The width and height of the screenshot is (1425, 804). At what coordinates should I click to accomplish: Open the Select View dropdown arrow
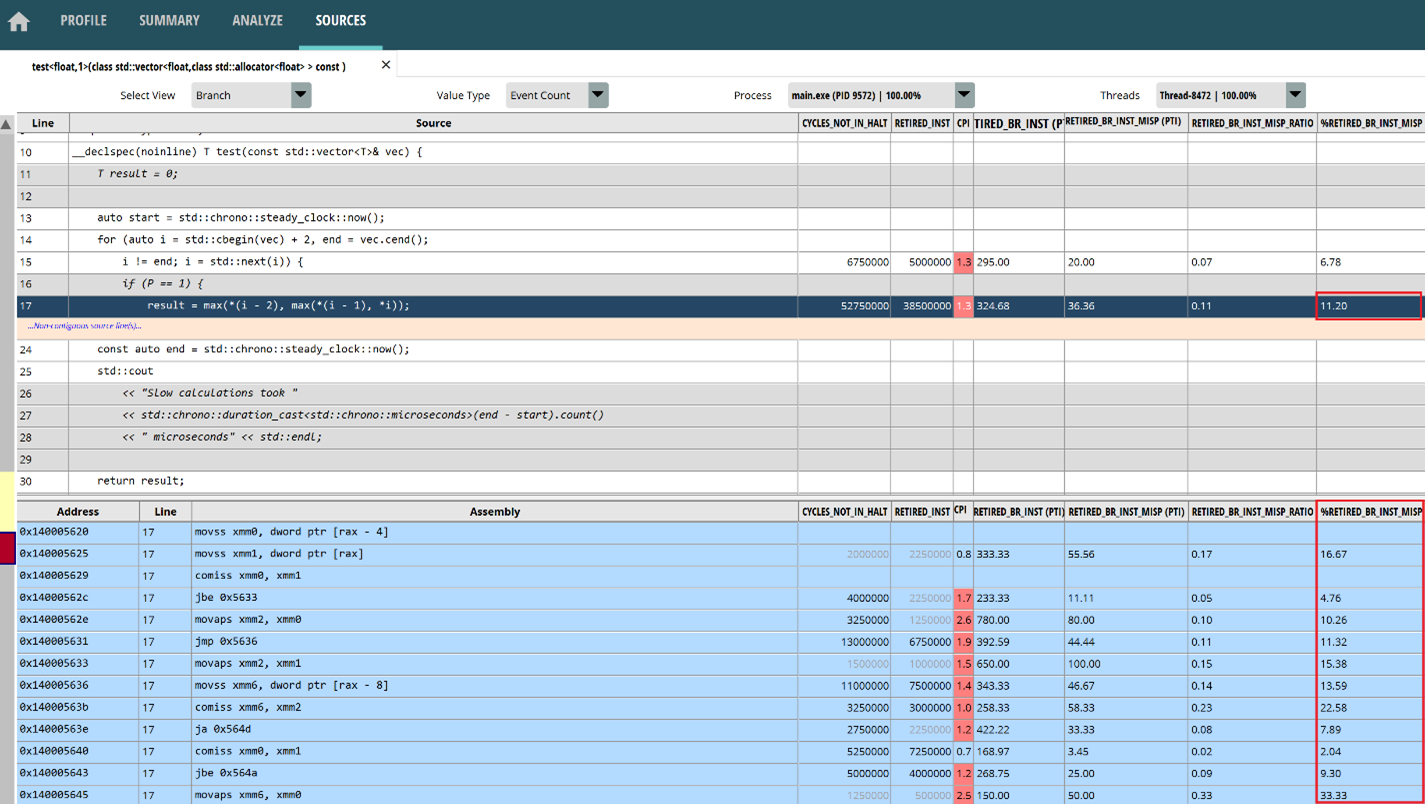301,95
